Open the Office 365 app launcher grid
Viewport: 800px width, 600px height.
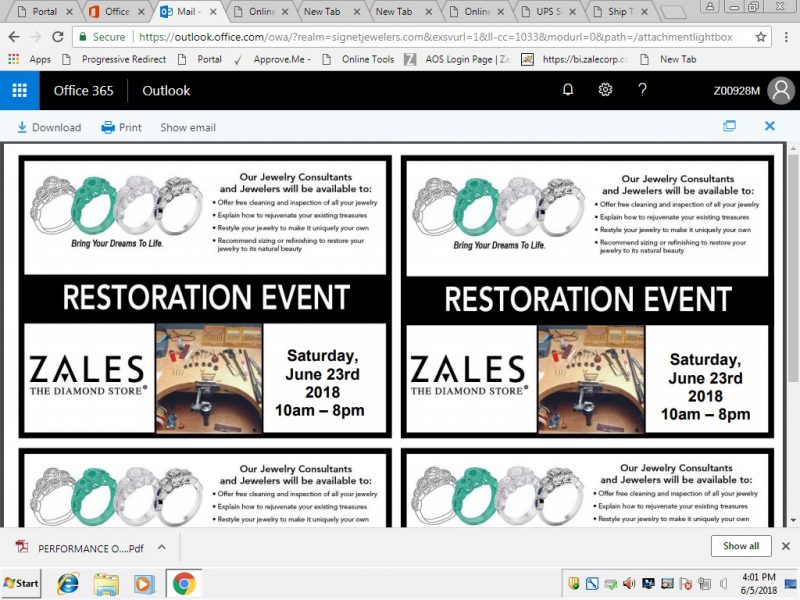(19, 90)
